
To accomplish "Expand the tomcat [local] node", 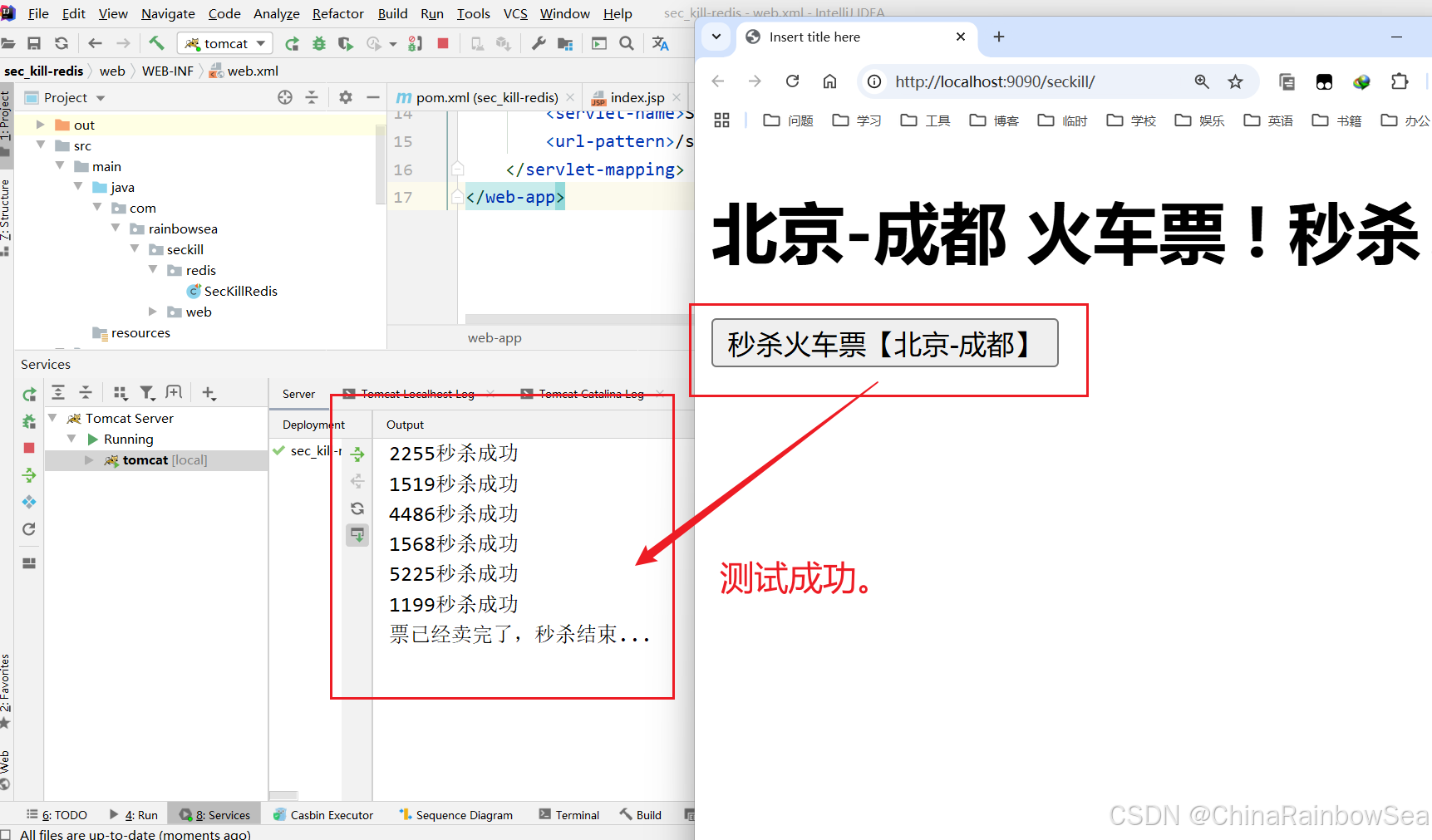I will pyautogui.click(x=89, y=459).
